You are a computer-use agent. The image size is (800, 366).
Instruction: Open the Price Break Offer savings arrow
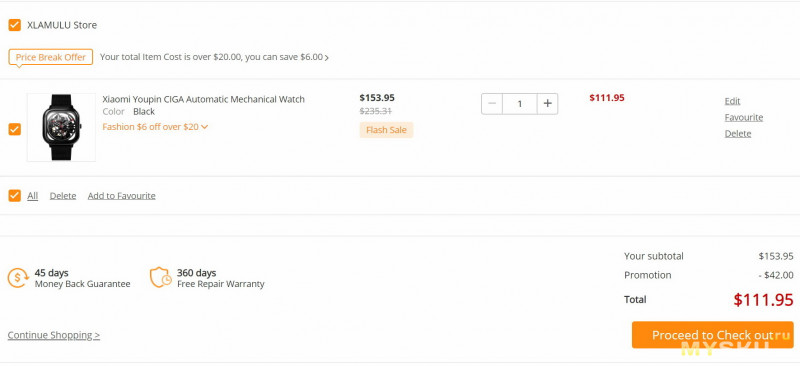tap(327, 58)
